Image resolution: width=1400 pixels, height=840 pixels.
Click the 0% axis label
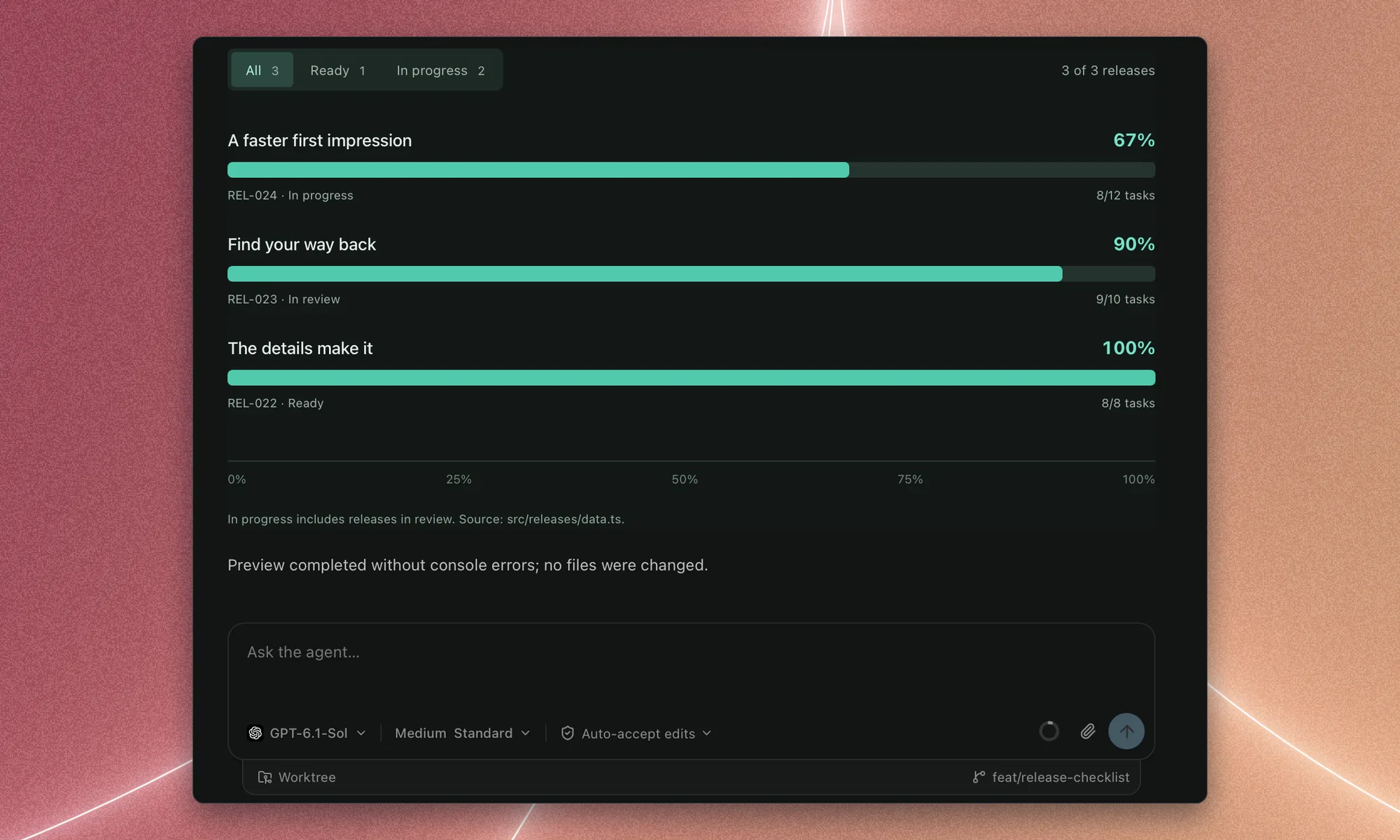coord(237,479)
